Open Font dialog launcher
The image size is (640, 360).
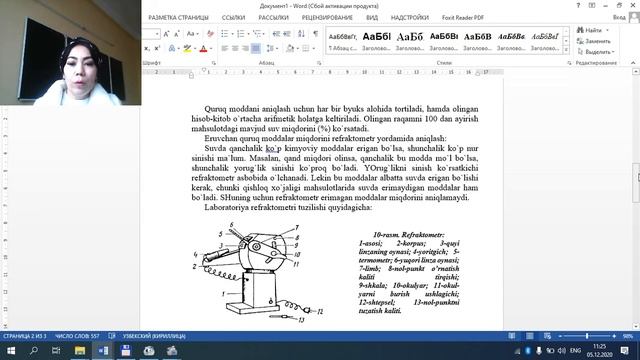(213, 63)
